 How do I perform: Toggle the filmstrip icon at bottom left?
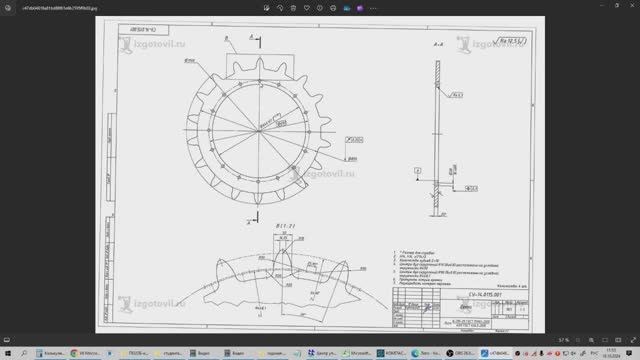coord(7,340)
